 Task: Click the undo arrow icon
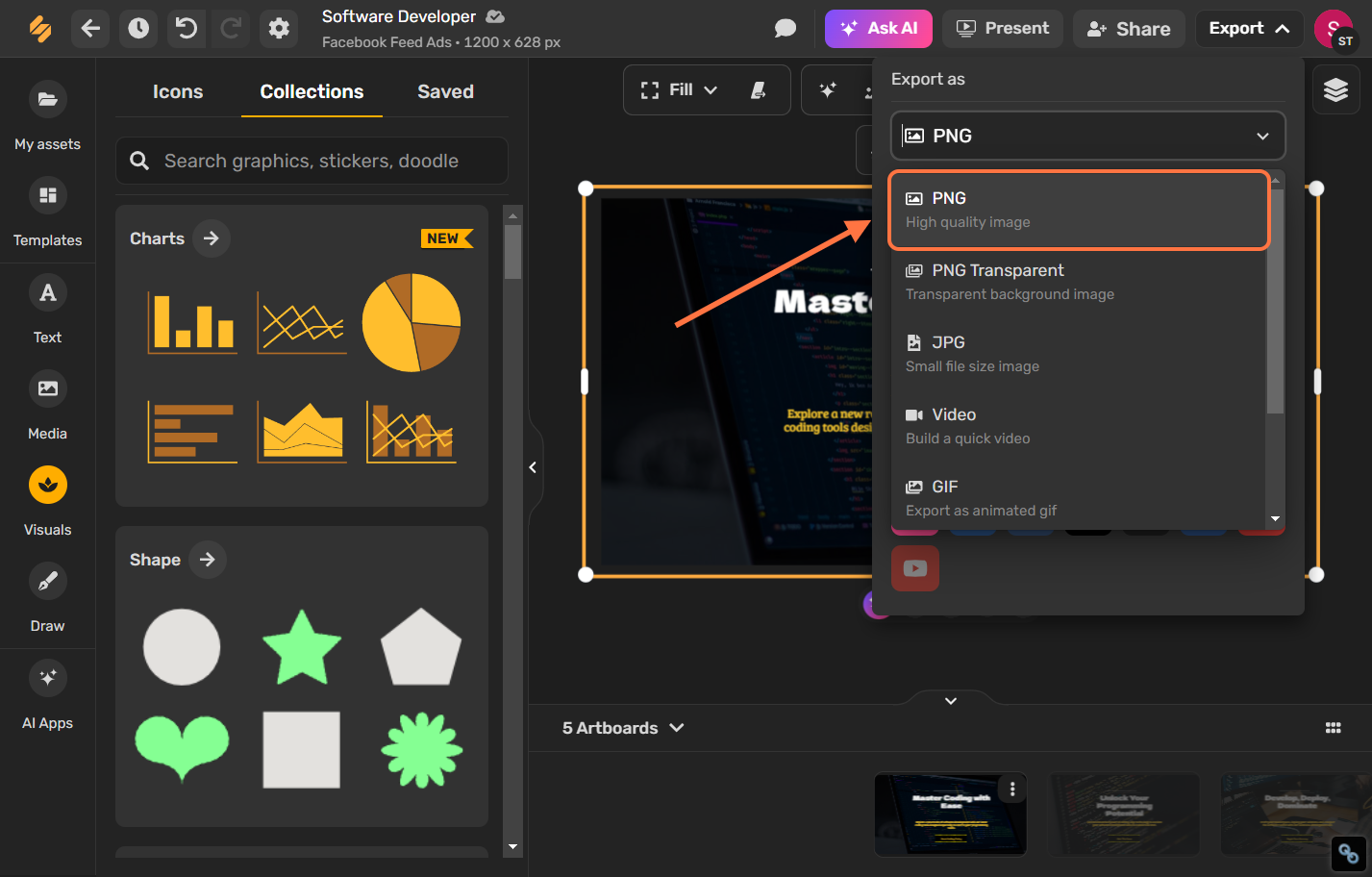[187, 29]
